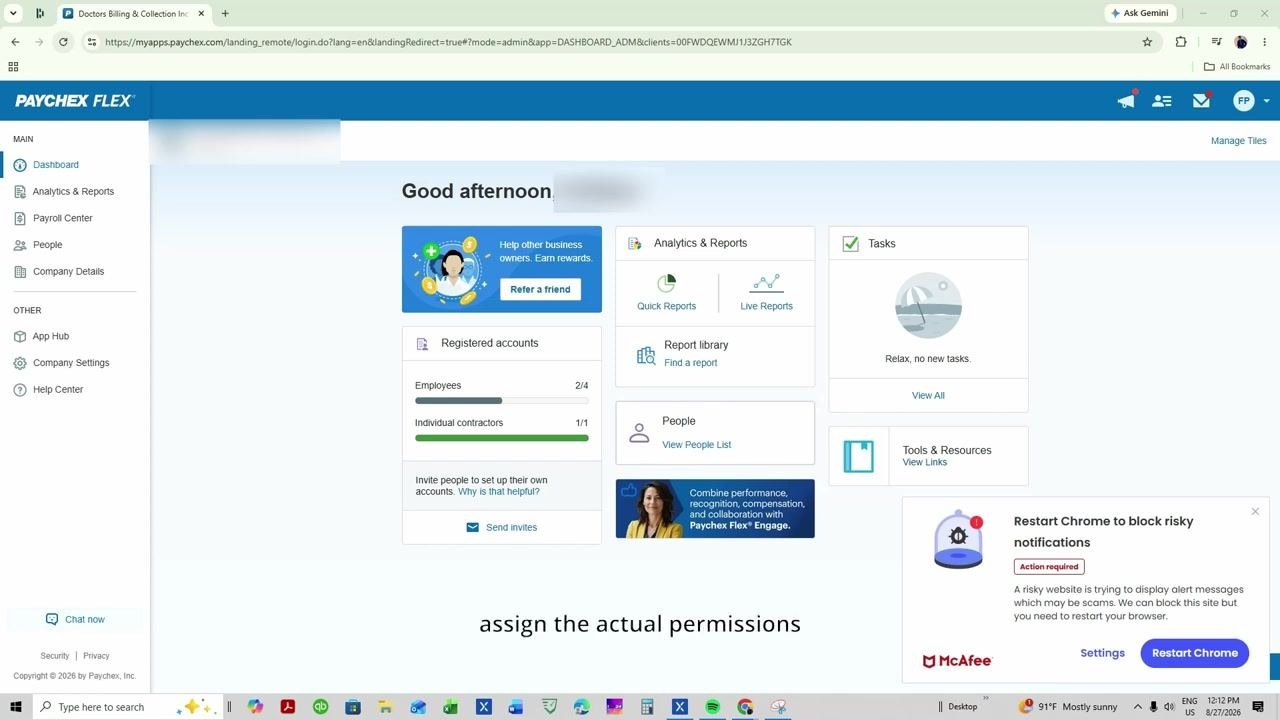Open the announcements megaphone icon
The image size is (1280, 720).
[1126, 100]
